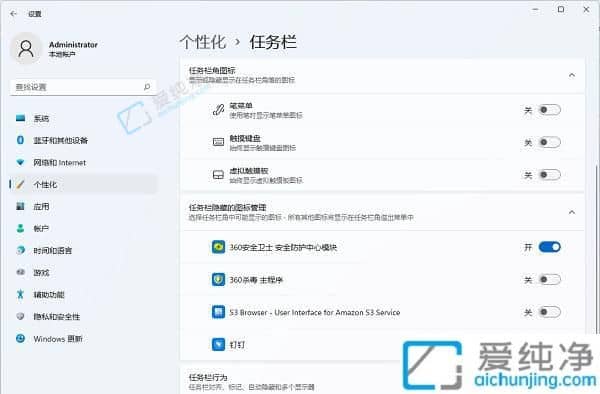The height and width of the screenshot is (394, 600).
Task: Click the 时间和语言 globe icon
Action: [20, 250]
